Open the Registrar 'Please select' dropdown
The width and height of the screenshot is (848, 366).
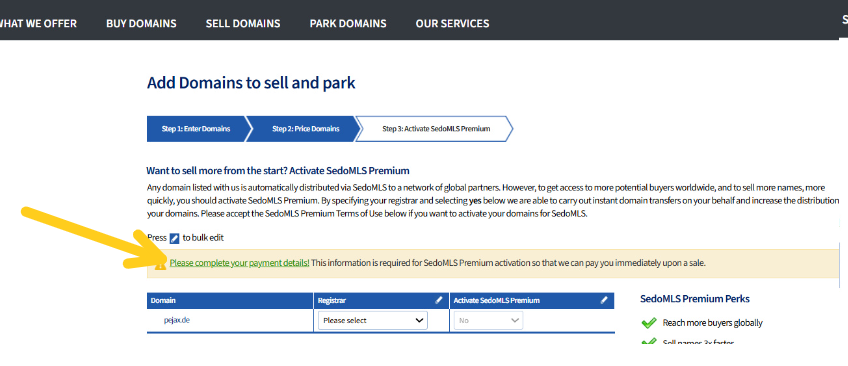373,321
